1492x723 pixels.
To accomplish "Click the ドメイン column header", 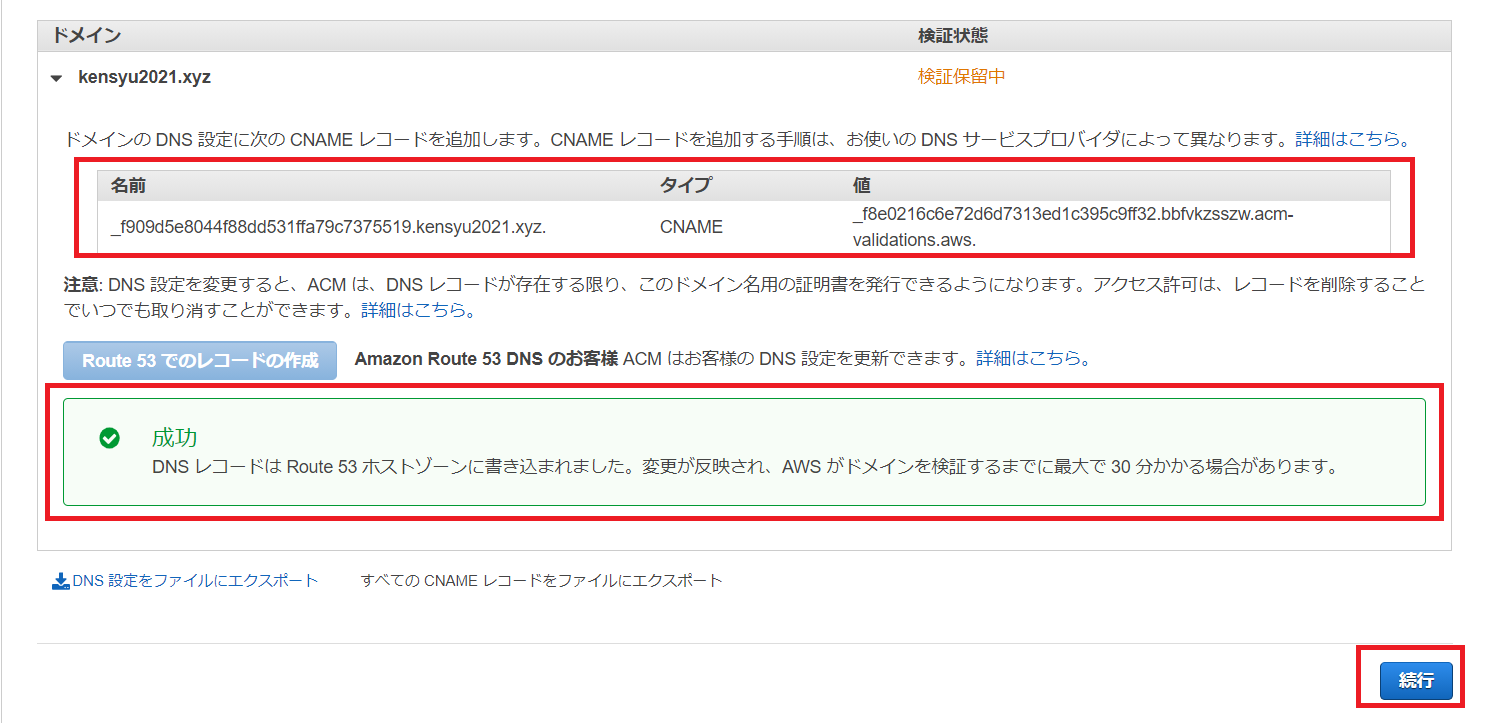I will tap(86, 36).
